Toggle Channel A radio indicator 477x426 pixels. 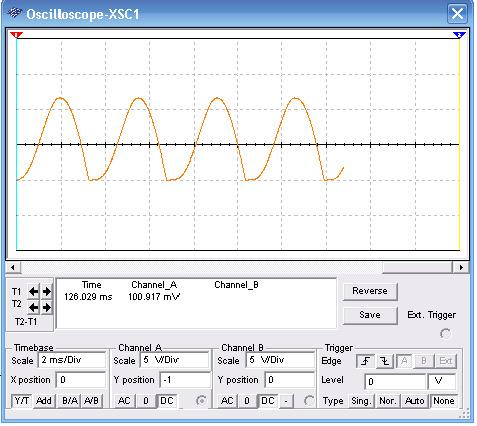[x=201, y=400]
